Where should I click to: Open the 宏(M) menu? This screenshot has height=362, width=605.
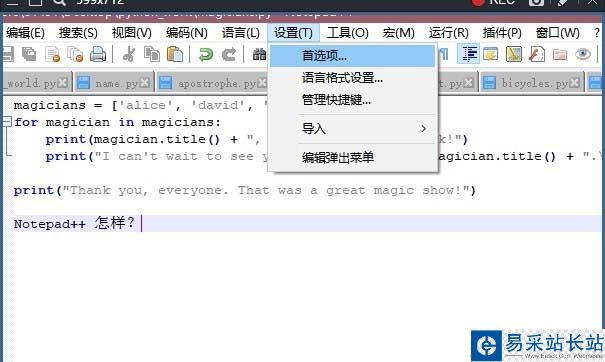tap(399, 33)
